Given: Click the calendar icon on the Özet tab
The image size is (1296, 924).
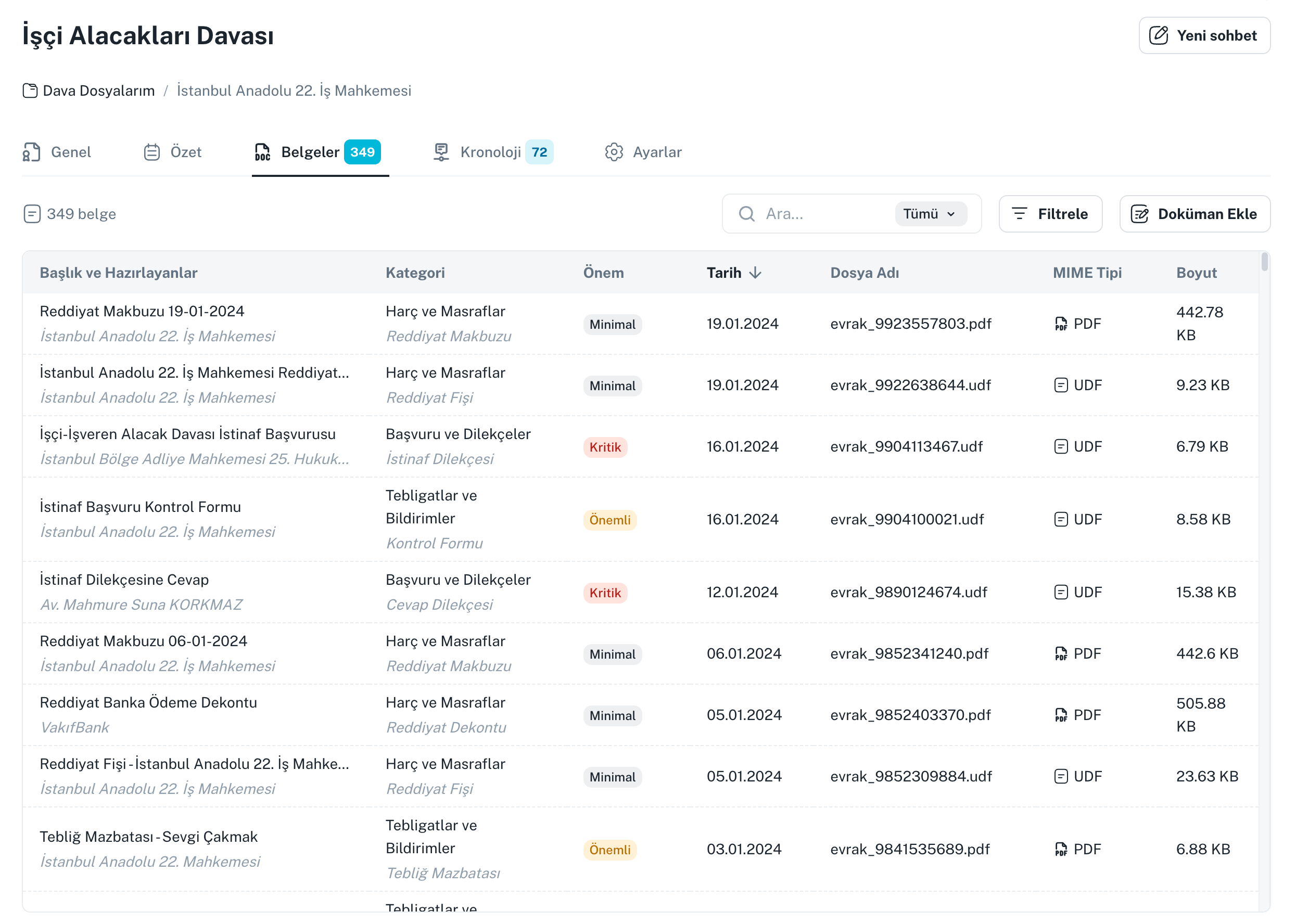Looking at the screenshot, I should pyautogui.click(x=152, y=152).
